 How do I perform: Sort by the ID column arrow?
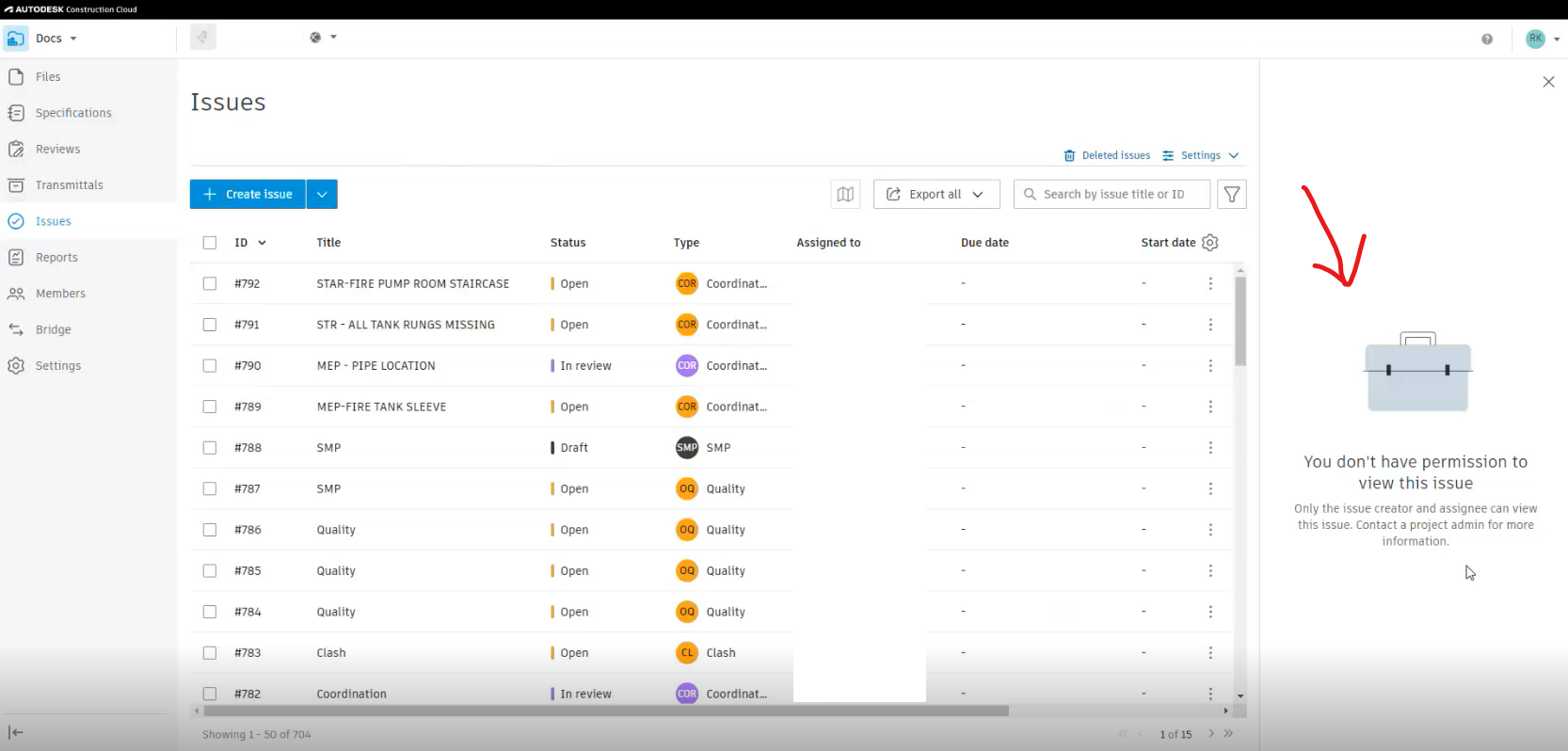pos(262,243)
